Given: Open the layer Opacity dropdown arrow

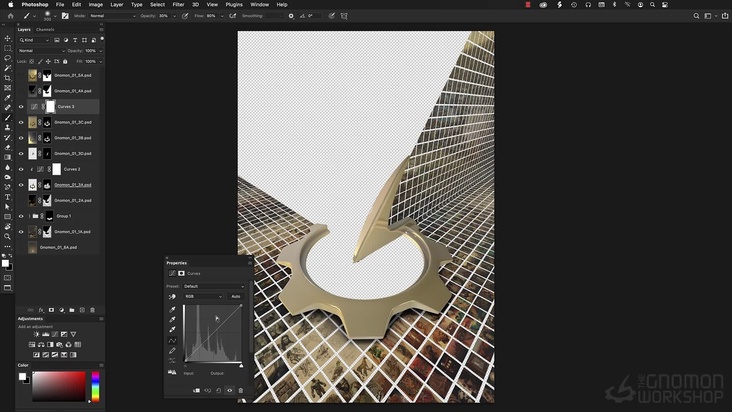Looking at the screenshot, I should click(101, 50).
